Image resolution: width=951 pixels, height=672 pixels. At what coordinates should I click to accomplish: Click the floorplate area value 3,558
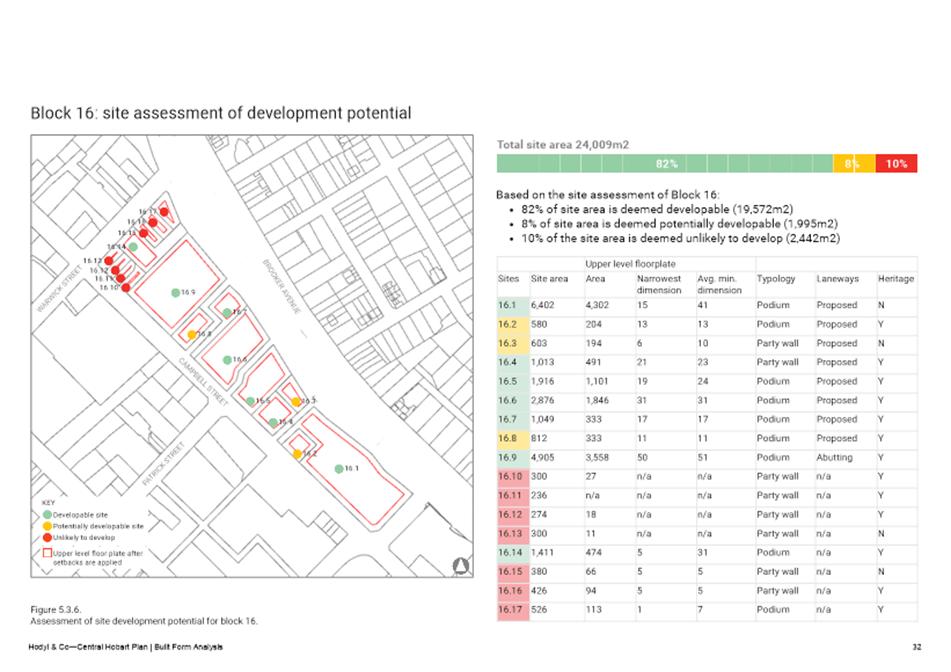(597, 457)
